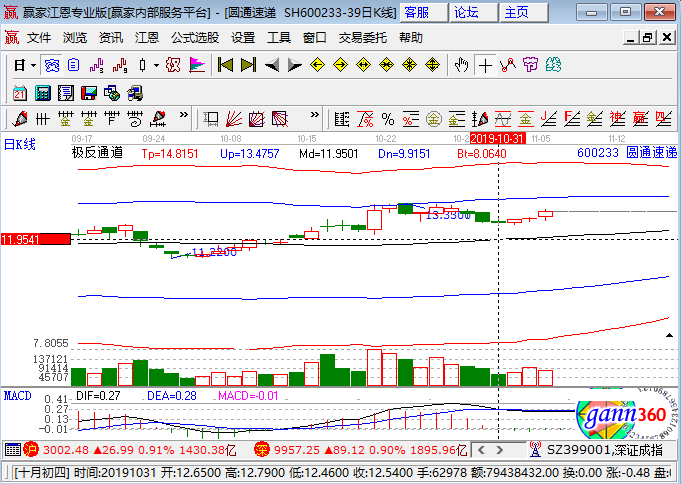This screenshot has width=681, height=484.
Task: Select the red J angle-lines tool
Action: [549, 119]
